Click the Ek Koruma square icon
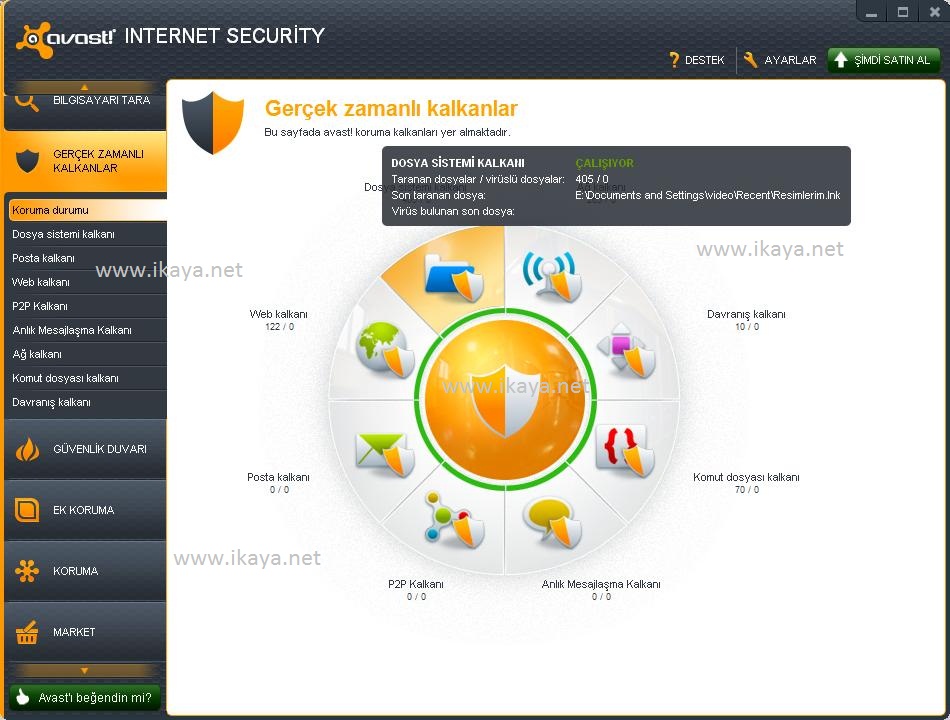The image size is (950, 720). pyautogui.click(x=27, y=510)
